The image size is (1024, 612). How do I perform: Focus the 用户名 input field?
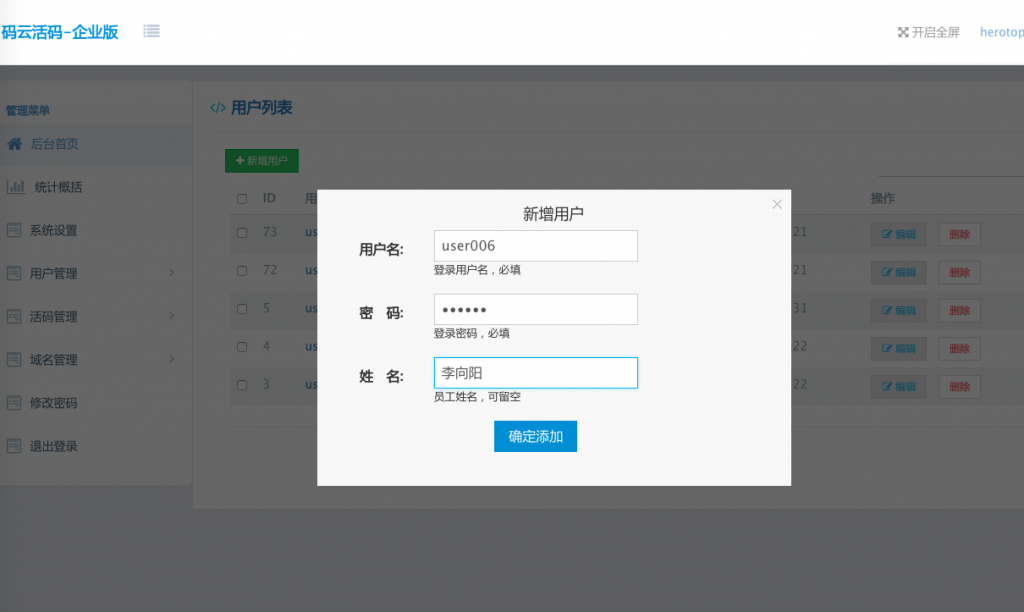(x=536, y=246)
